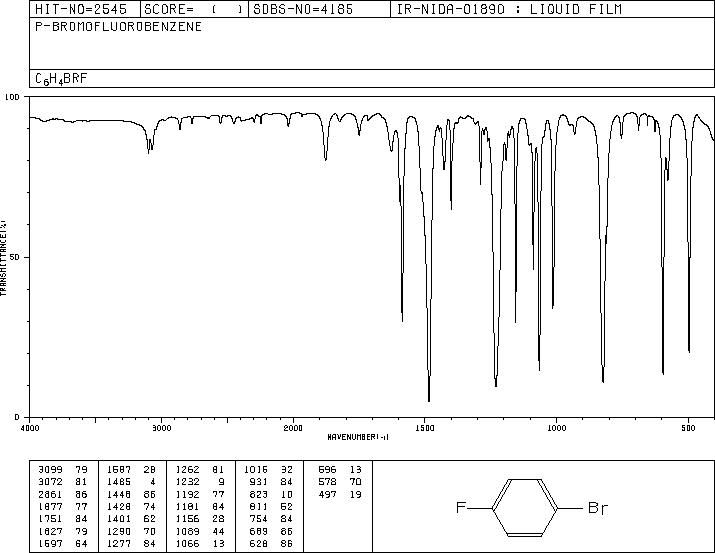The width and height of the screenshot is (715, 553).
Task: Click the 497 peak entry in the table
Action: coord(340,494)
